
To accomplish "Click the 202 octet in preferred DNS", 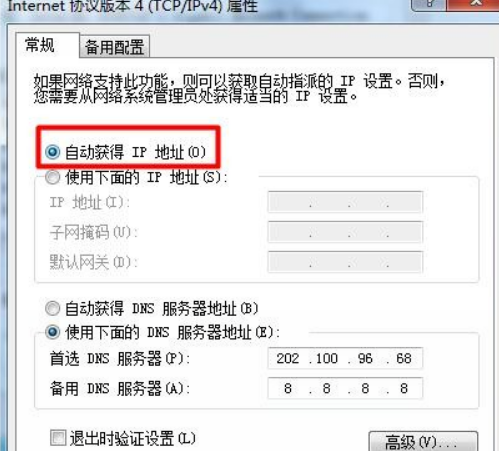I will click(x=288, y=359).
